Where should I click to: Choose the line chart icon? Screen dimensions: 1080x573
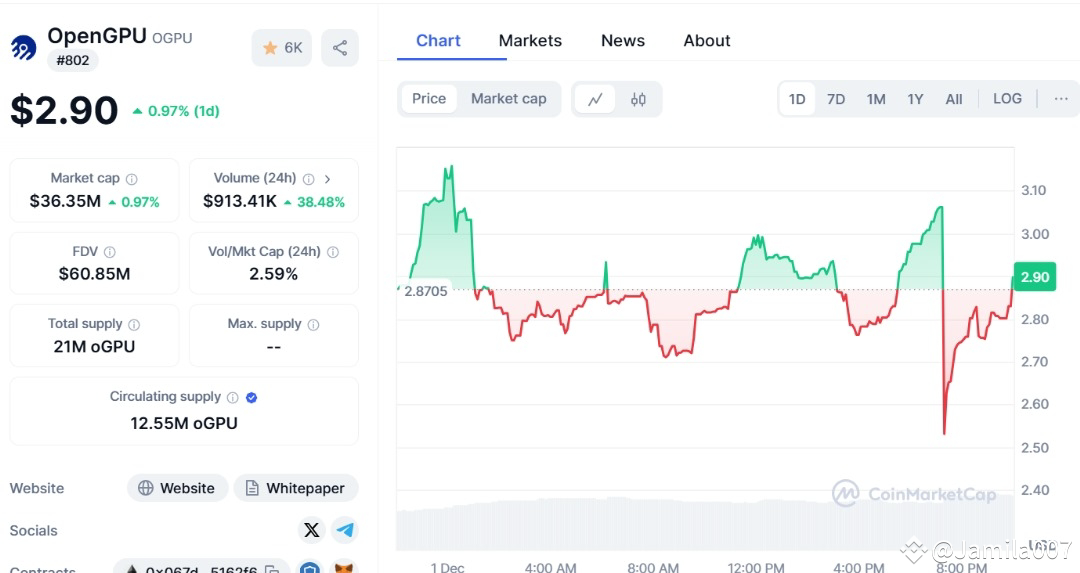pos(595,99)
